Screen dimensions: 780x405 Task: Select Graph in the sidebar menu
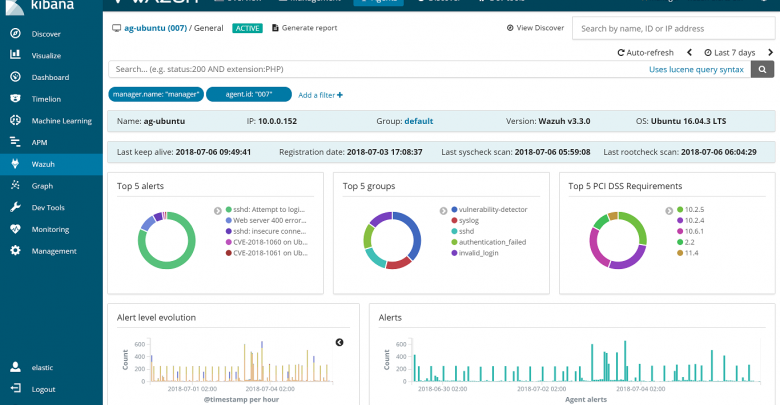pyautogui.click(x=42, y=185)
